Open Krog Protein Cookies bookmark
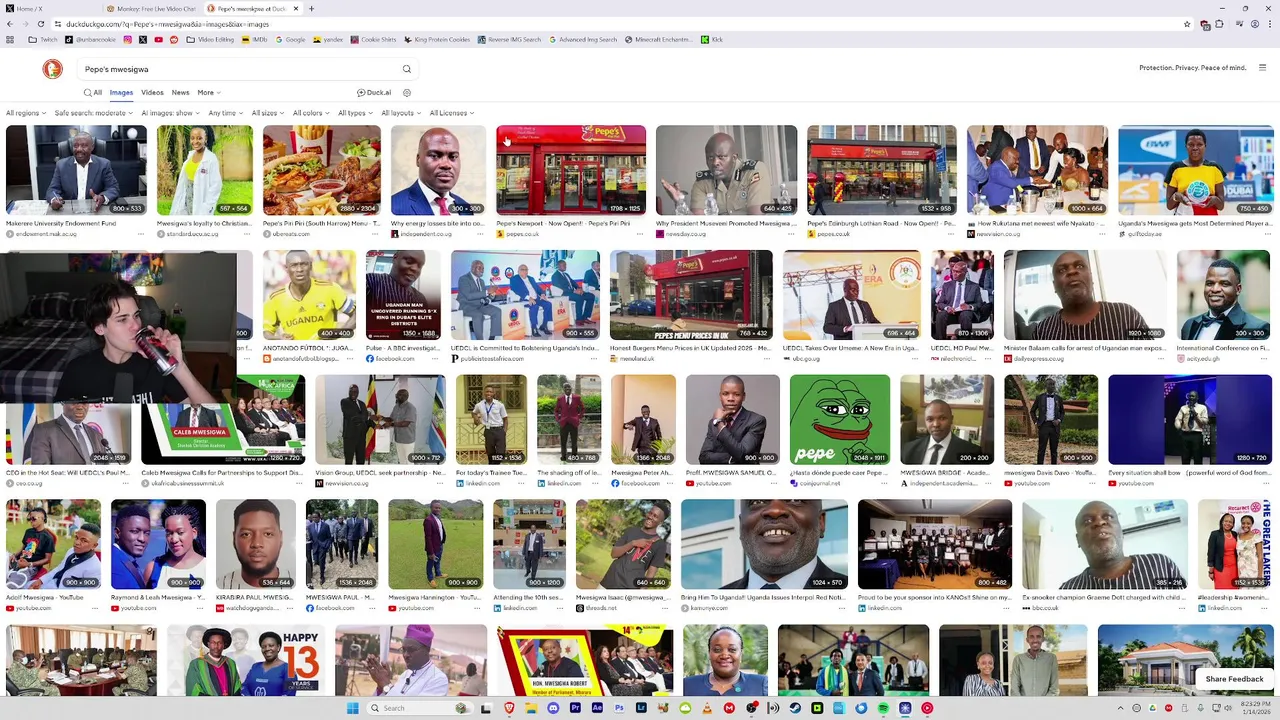This screenshot has width=1280, height=720. coord(436,40)
